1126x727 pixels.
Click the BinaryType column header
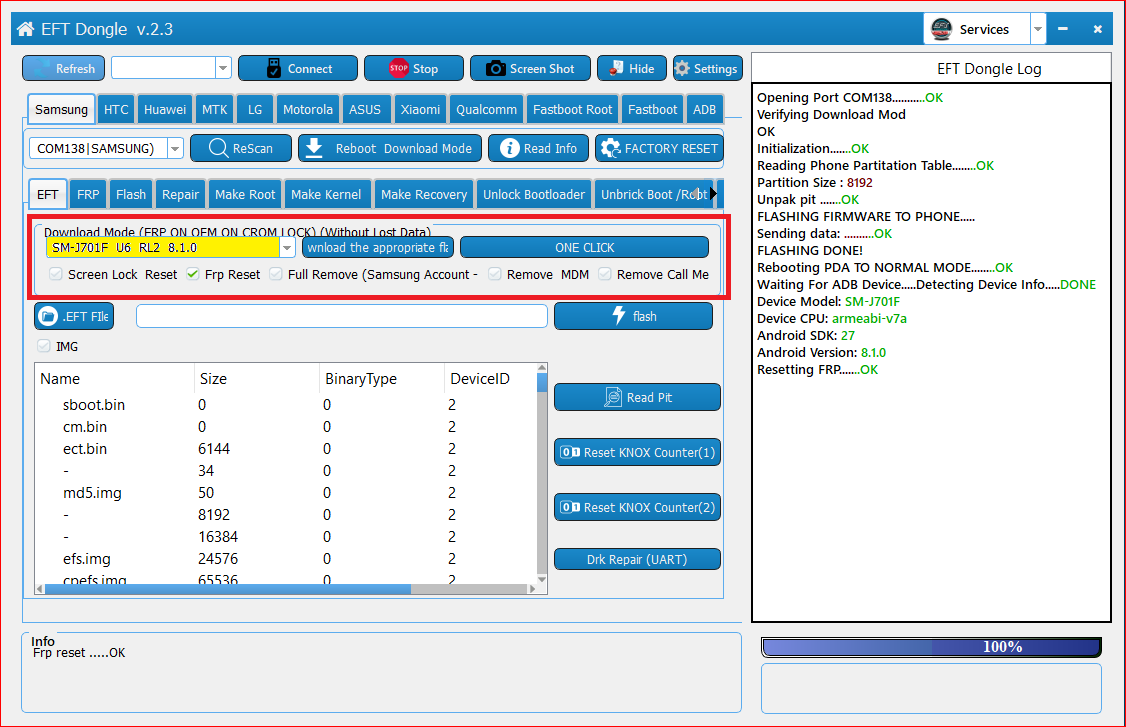(381, 379)
